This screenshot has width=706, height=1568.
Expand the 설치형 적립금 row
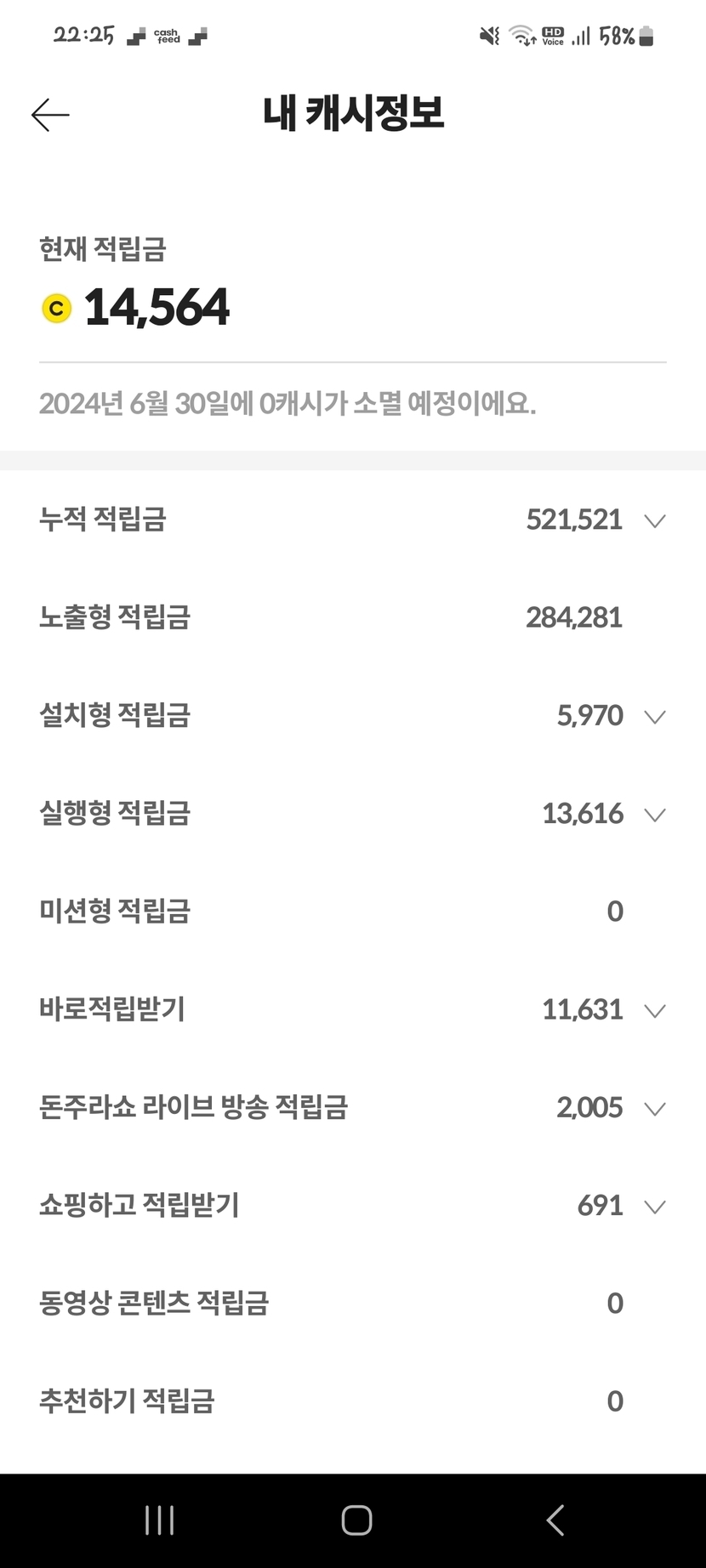point(654,717)
